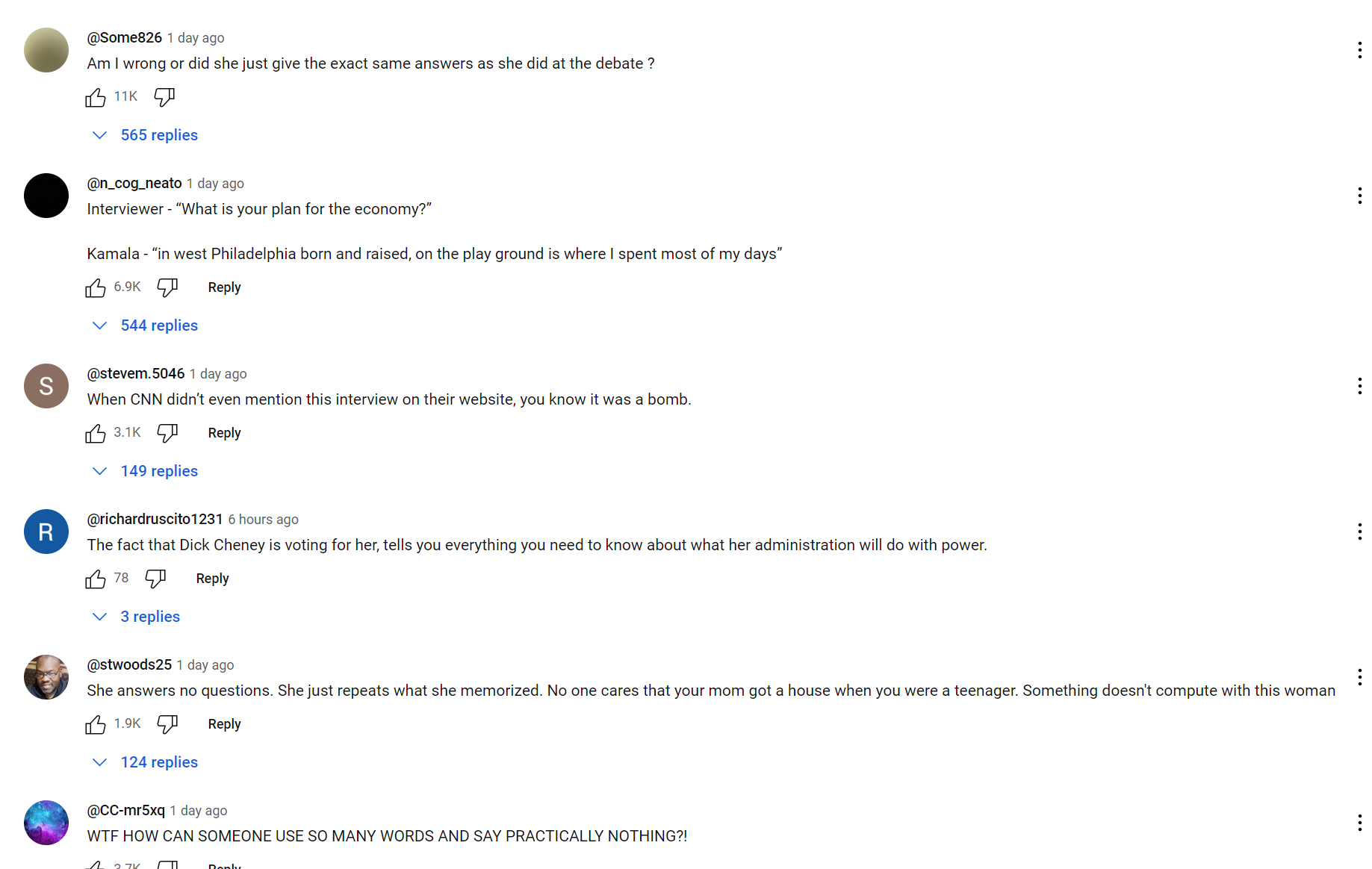This screenshot has width=1372, height=869.
Task: Click @stwoods25's profile picture
Action: [x=46, y=677]
